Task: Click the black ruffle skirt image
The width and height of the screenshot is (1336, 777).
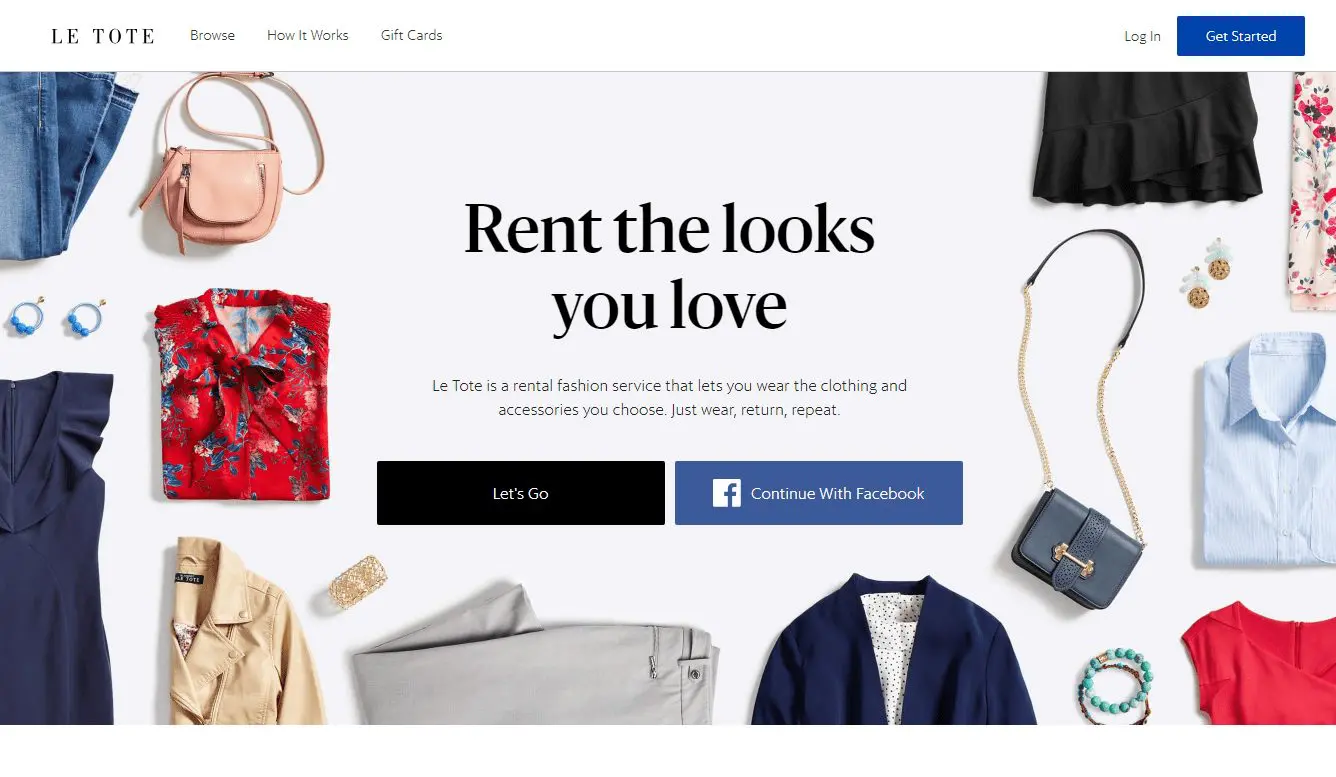Action: (x=1148, y=138)
